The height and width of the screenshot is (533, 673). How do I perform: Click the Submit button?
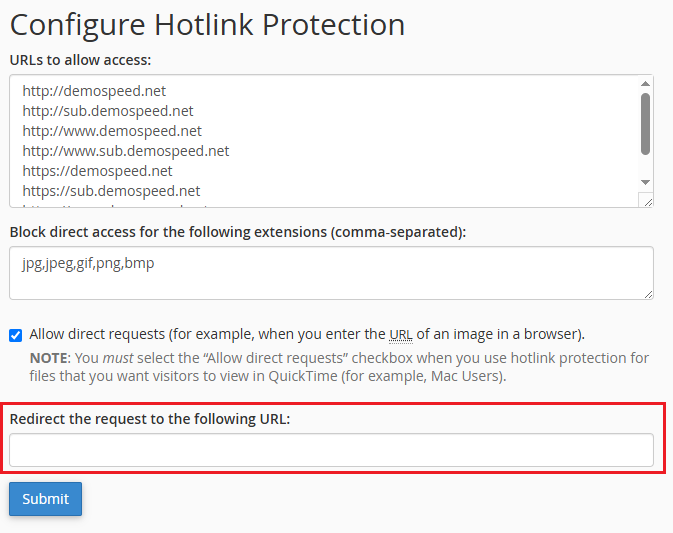click(x=45, y=499)
